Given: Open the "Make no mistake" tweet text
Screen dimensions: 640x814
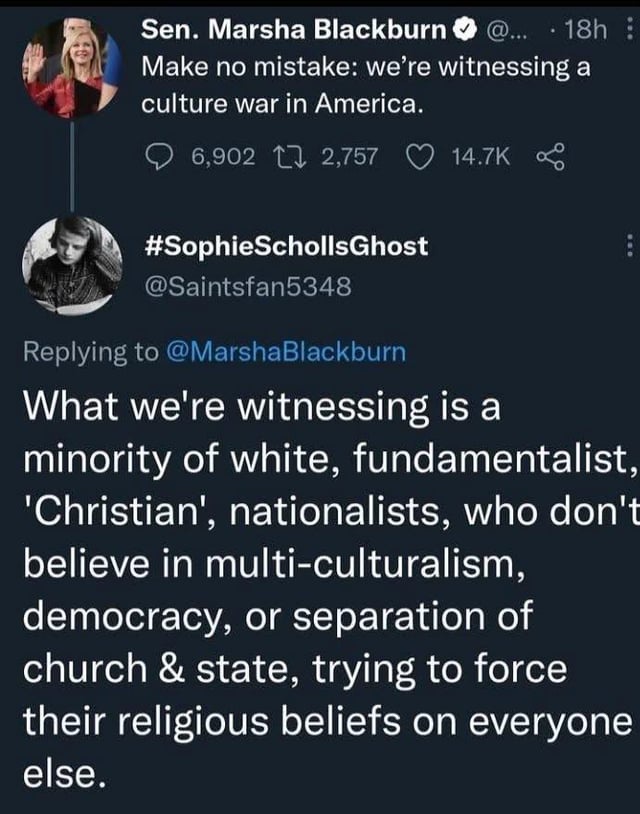Looking at the screenshot, I should point(360,86).
